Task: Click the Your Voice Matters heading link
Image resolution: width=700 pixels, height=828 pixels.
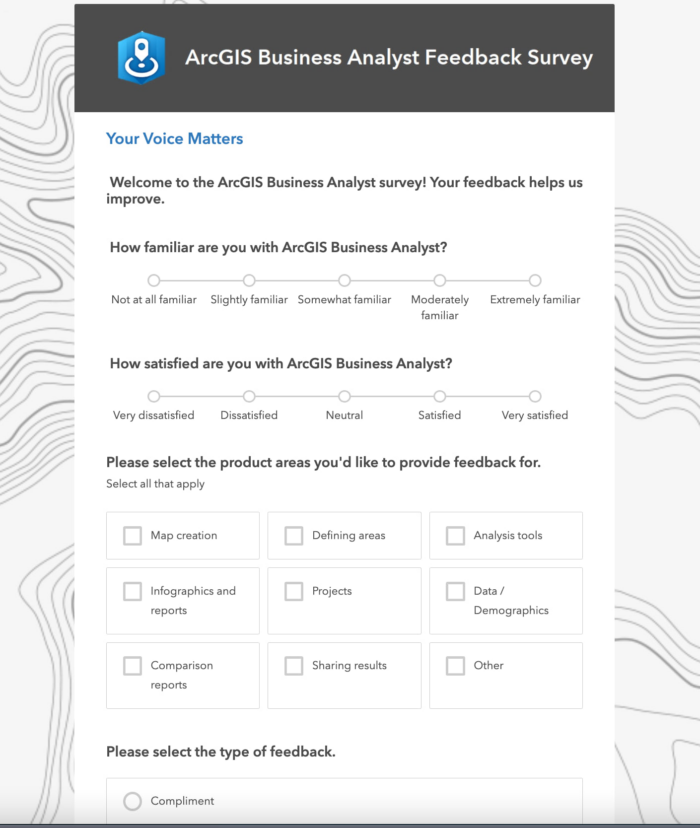Action: coord(174,138)
